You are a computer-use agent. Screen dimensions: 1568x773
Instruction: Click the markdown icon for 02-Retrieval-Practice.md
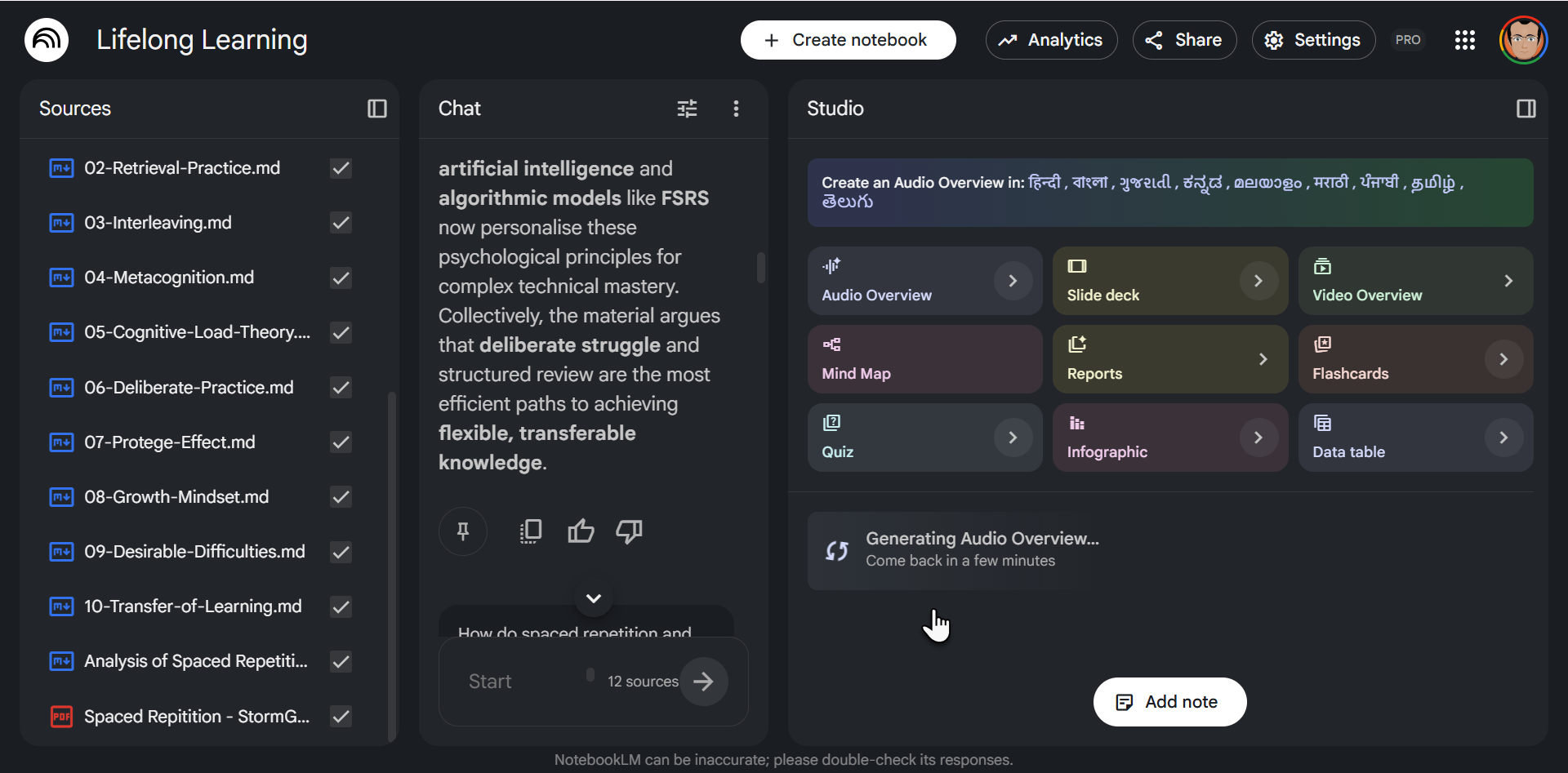coord(61,168)
